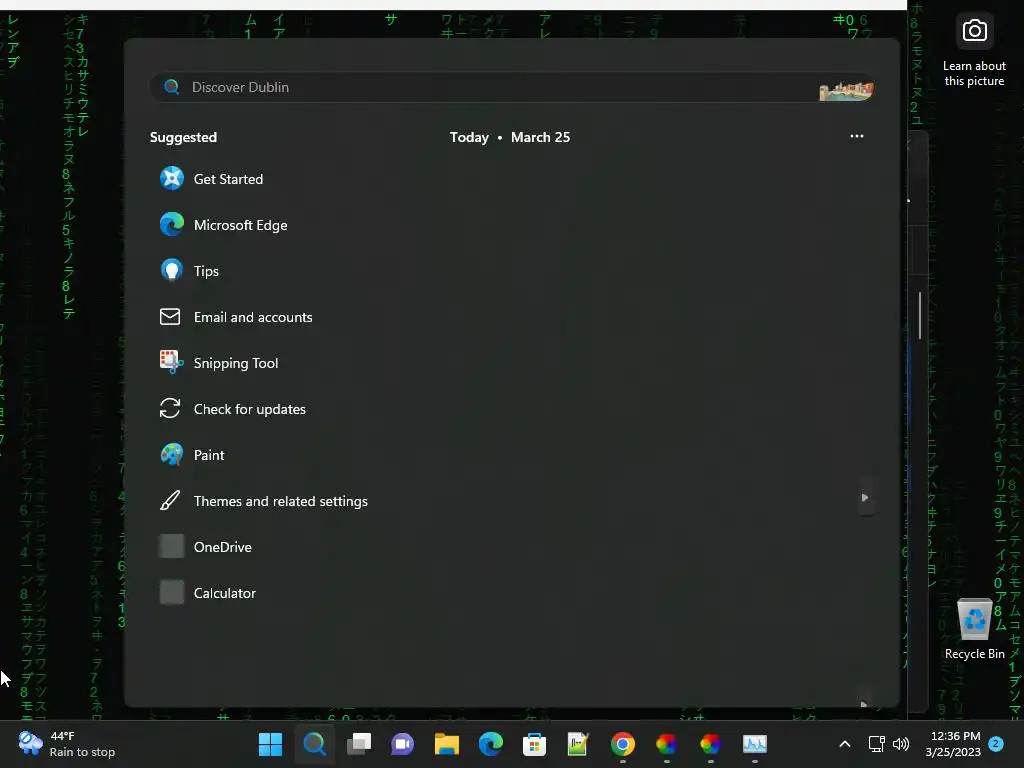The width and height of the screenshot is (1024, 768).
Task: Click the network status tray icon
Action: tap(876, 744)
